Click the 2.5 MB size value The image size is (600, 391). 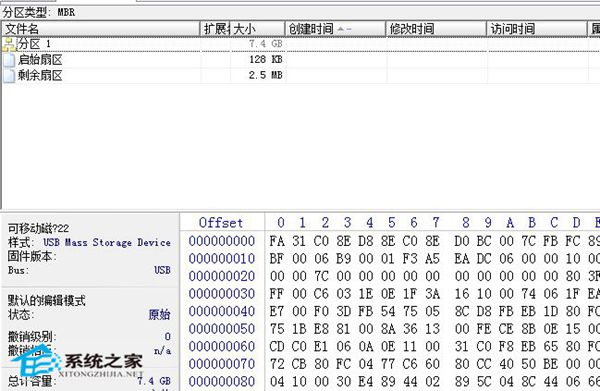266,75
